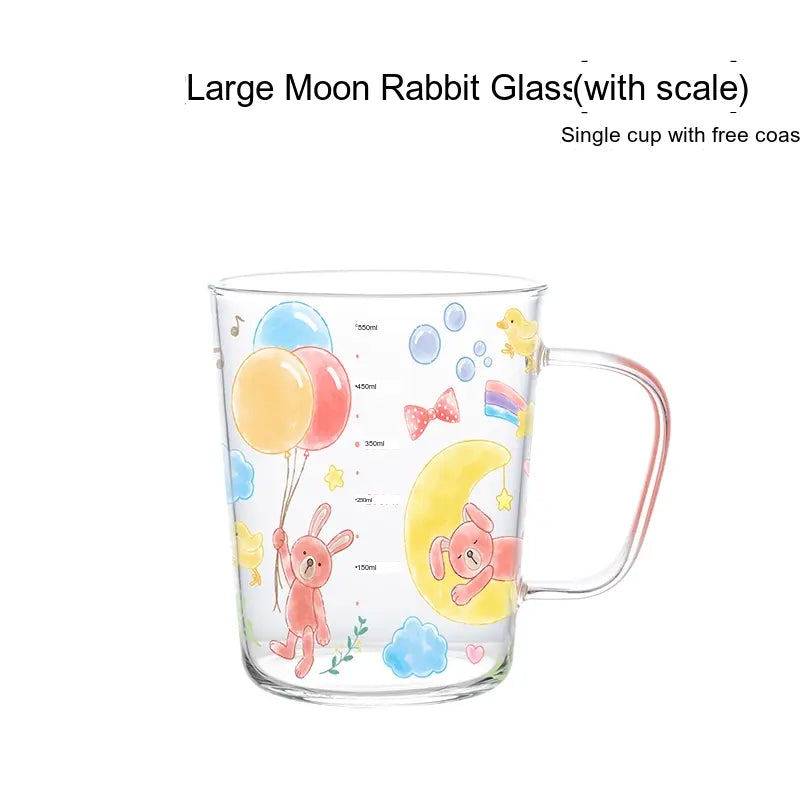Click the "Large Moon Rabbit Glass" title text
Image resolution: width=800 pixels, height=800 pixels.
click(380, 88)
